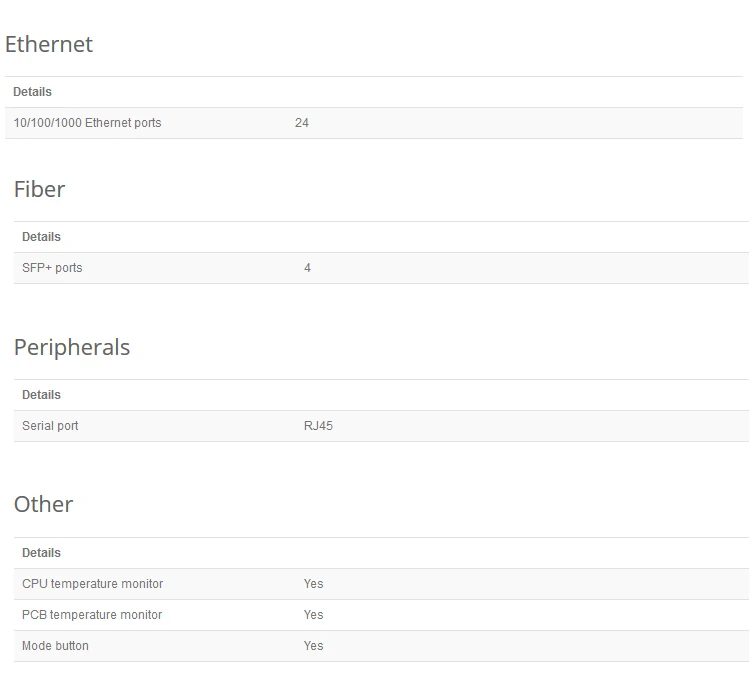The image size is (750, 692).
Task: Click the value 4 for SFP+ ports
Action: [308, 268]
